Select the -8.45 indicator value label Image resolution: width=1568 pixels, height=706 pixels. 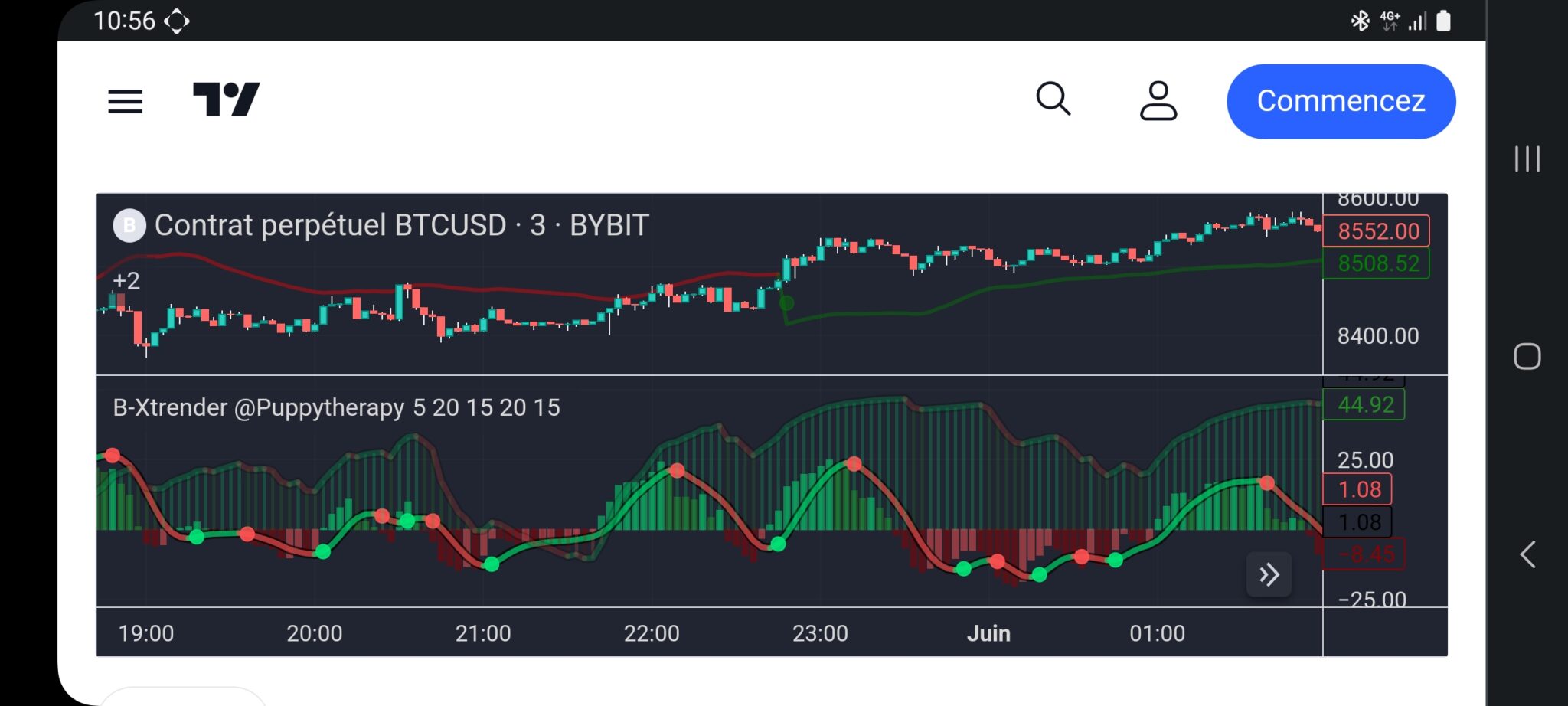(x=1366, y=554)
